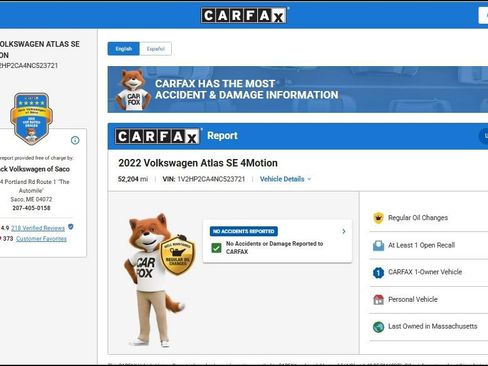Viewport: 488px width, 366px height.
Task: Open the Customer Favorites link
Action: tap(41, 239)
